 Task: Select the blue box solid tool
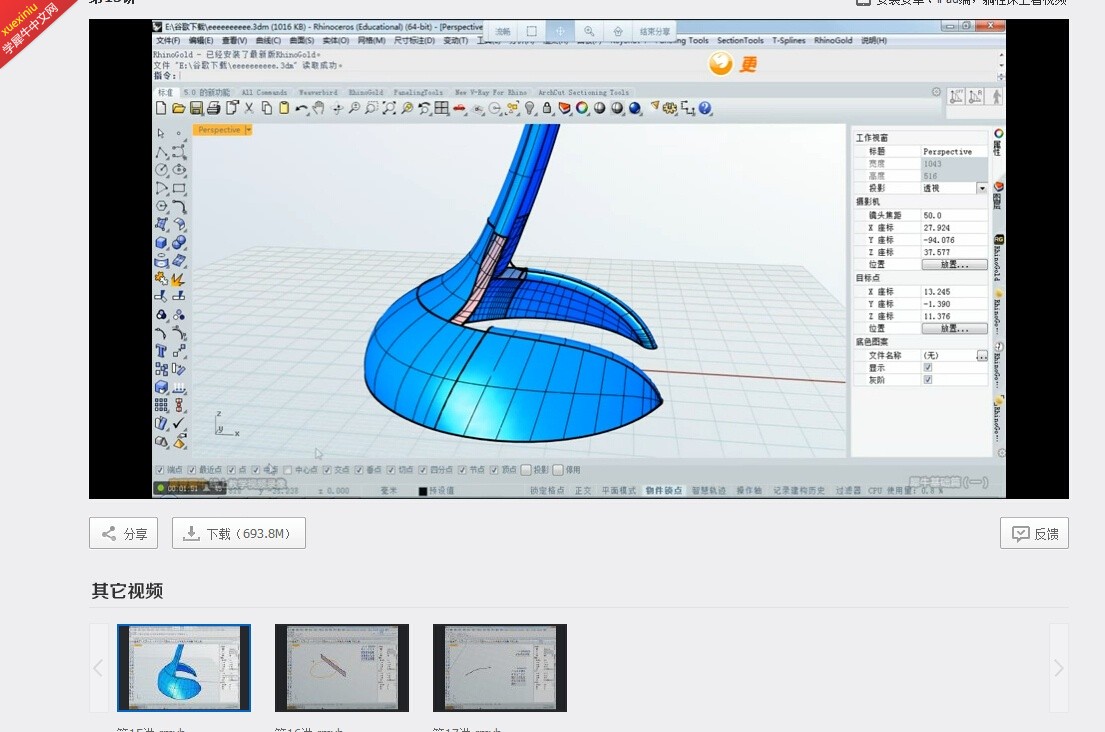tap(161, 242)
